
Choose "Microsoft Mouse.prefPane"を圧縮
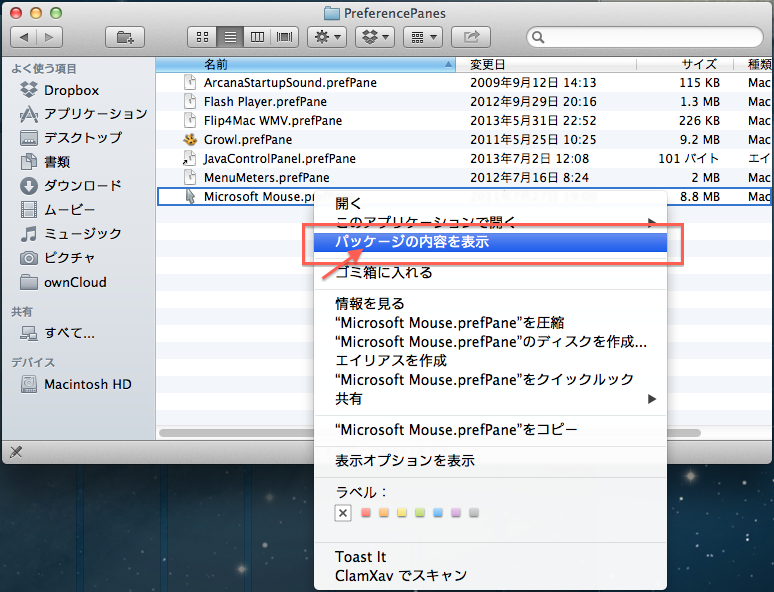tap(490, 323)
